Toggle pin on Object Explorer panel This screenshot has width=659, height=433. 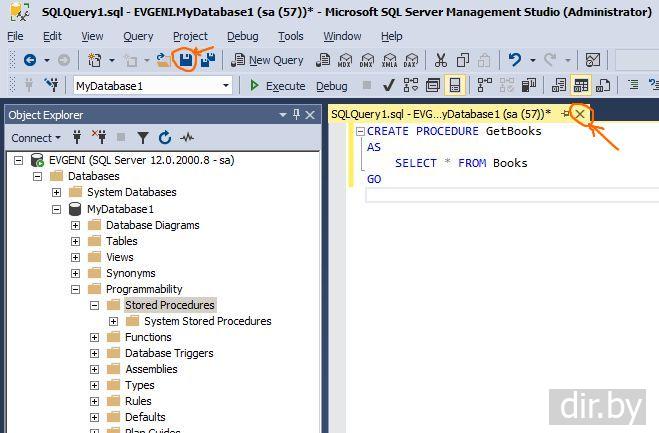pyautogui.click(x=297, y=114)
